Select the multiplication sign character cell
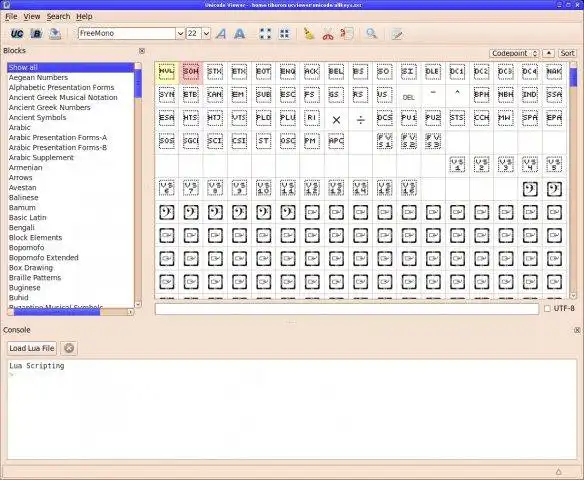 336,119
